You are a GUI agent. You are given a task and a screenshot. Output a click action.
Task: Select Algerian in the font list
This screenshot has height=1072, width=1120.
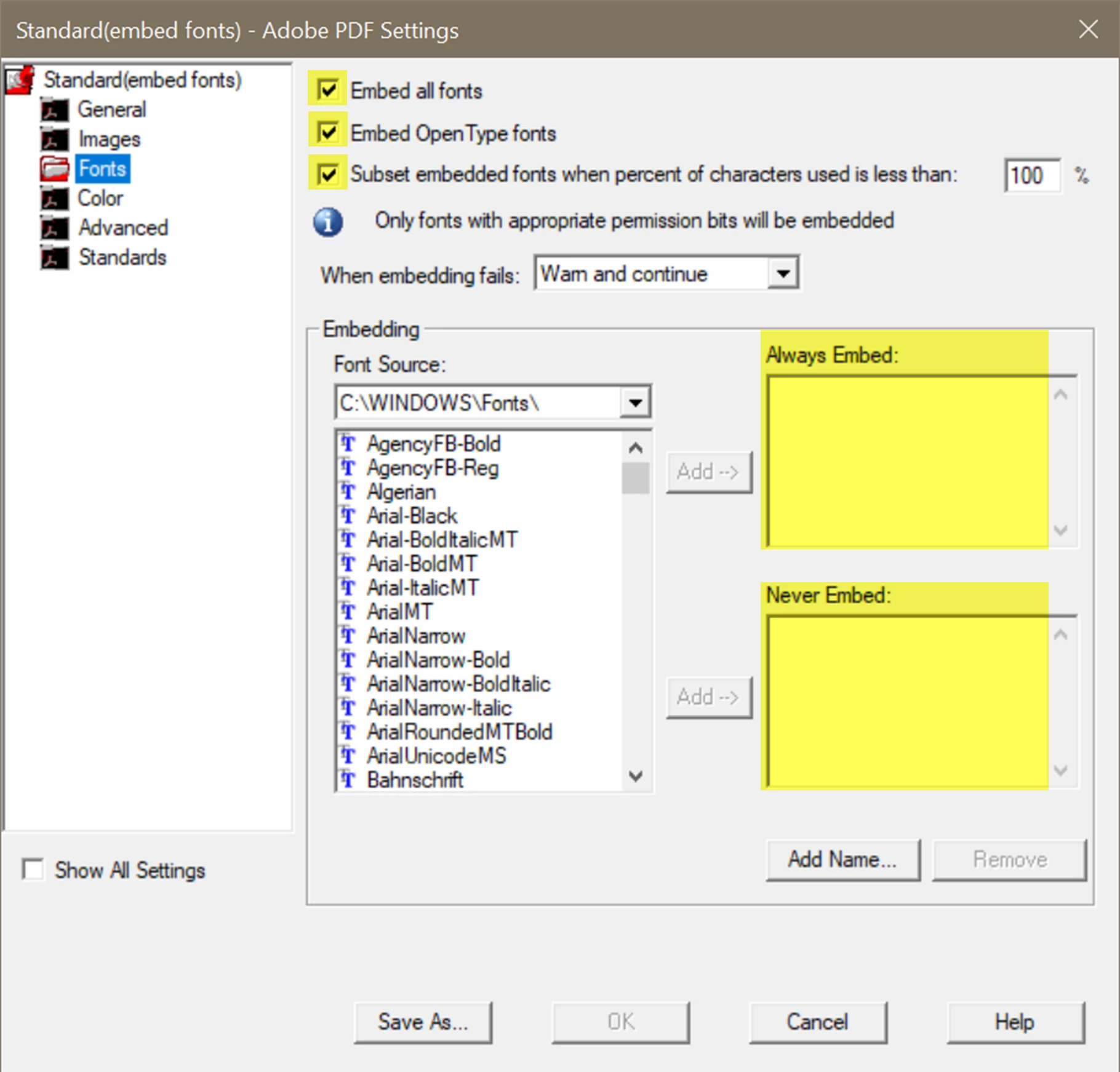[x=401, y=492]
